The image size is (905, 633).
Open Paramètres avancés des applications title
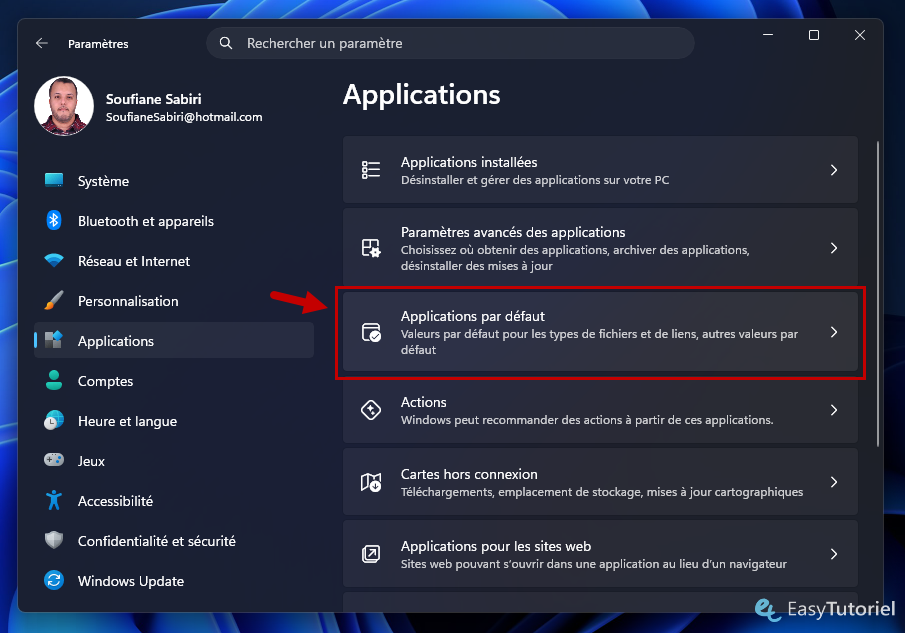click(513, 232)
